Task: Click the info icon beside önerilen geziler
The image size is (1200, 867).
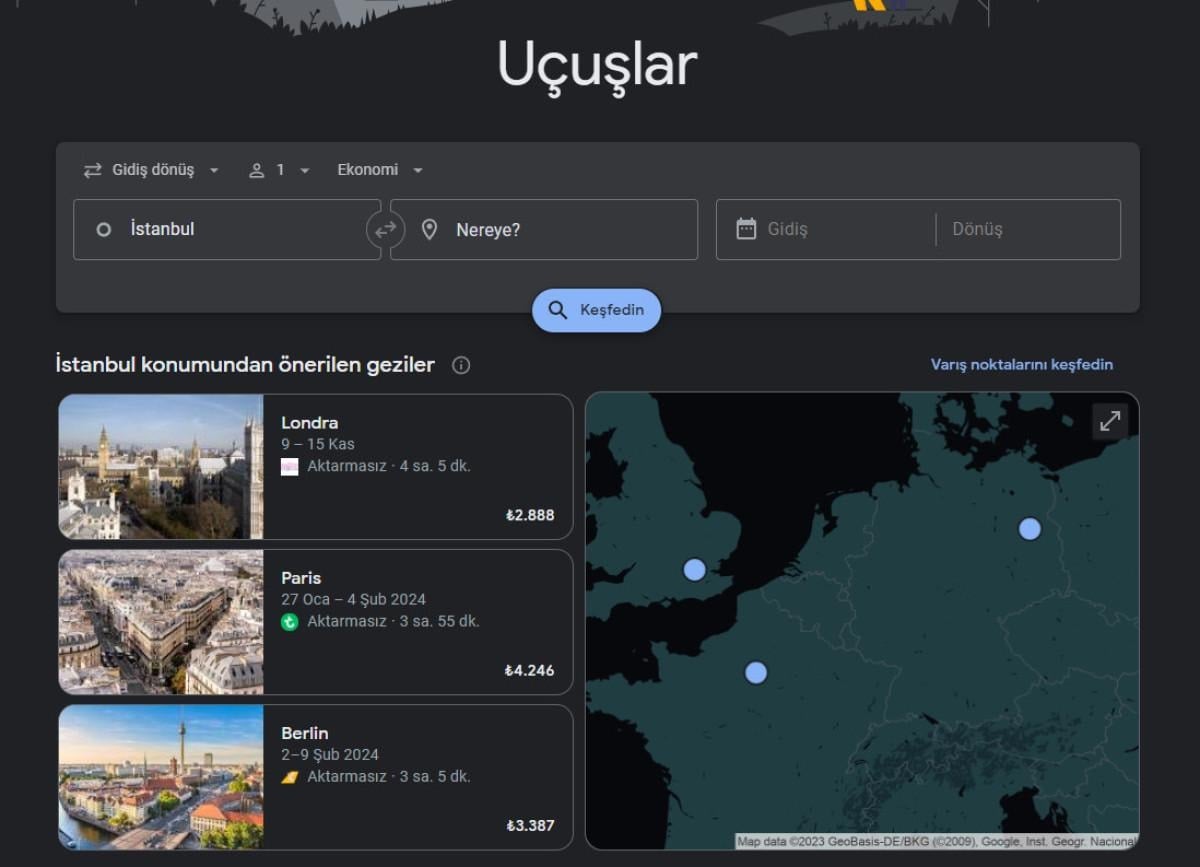Action: [x=461, y=365]
